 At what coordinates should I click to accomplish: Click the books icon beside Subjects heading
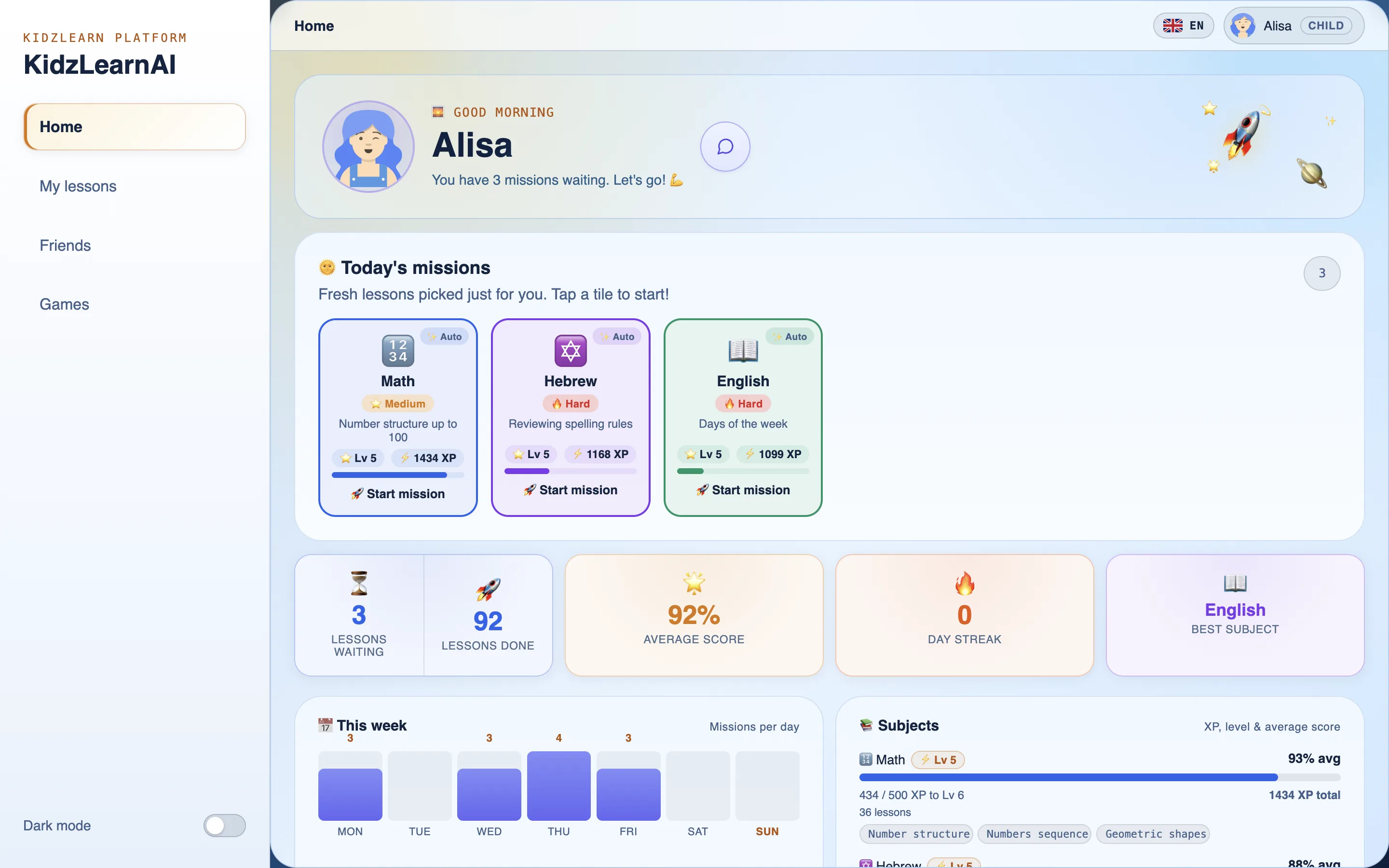pos(866,726)
